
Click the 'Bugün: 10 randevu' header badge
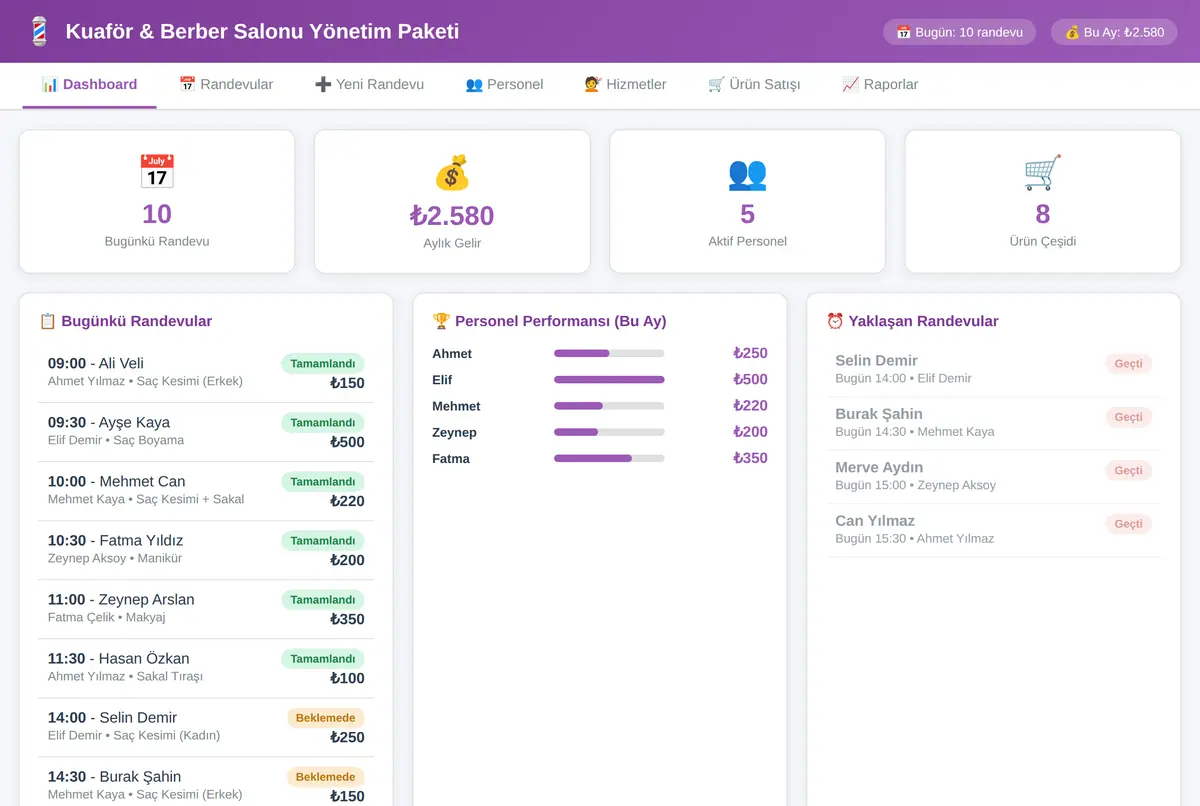coord(959,32)
